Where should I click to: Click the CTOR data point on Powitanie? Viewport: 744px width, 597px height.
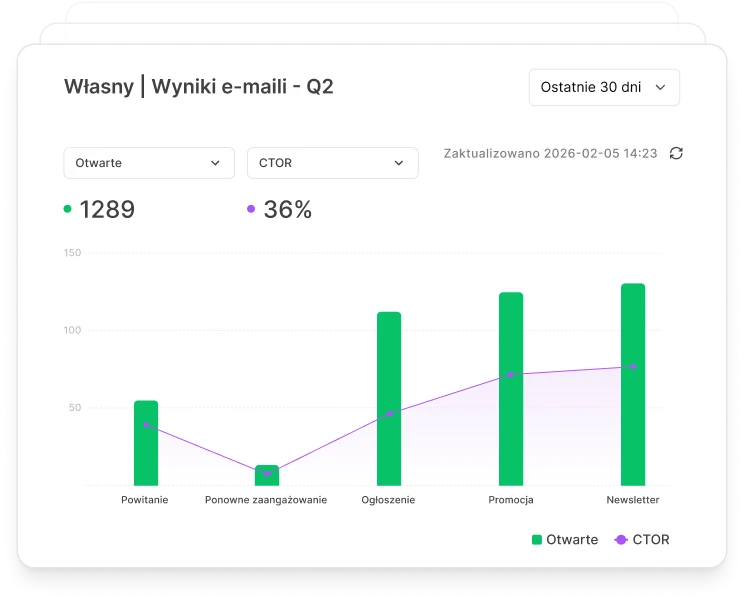146,425
